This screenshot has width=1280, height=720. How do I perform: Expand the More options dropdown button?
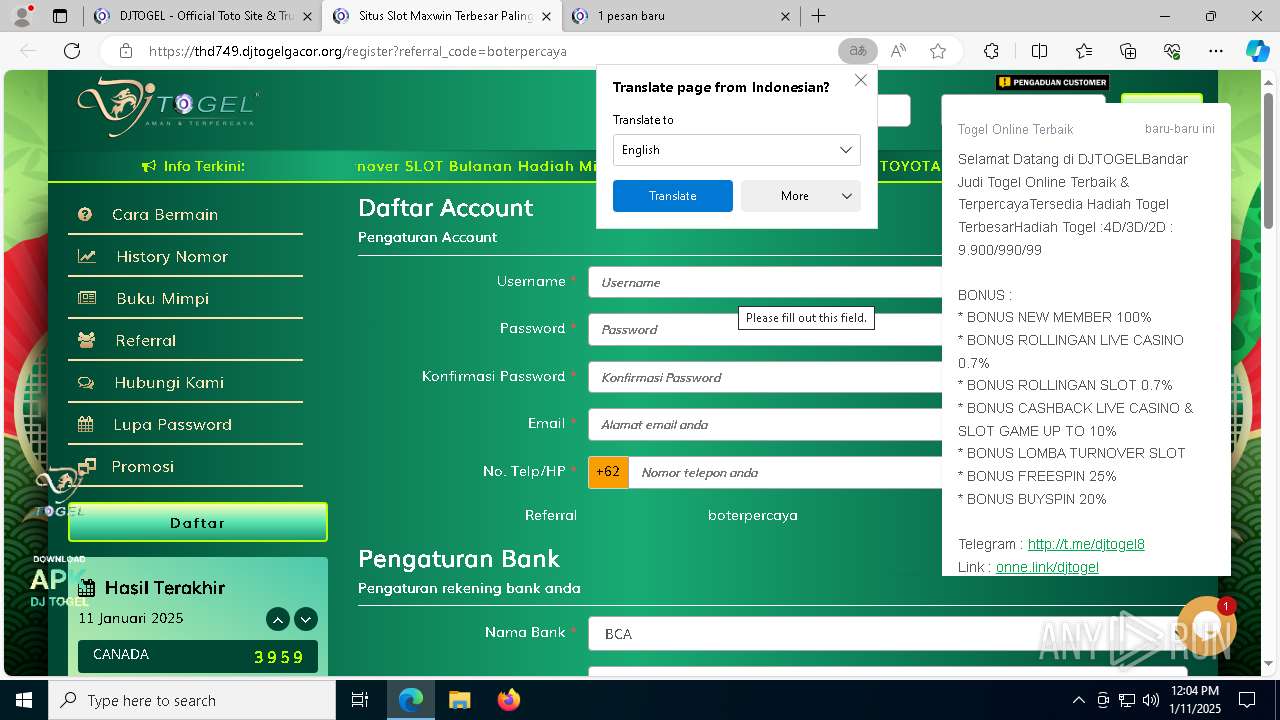tap(800, 196)
